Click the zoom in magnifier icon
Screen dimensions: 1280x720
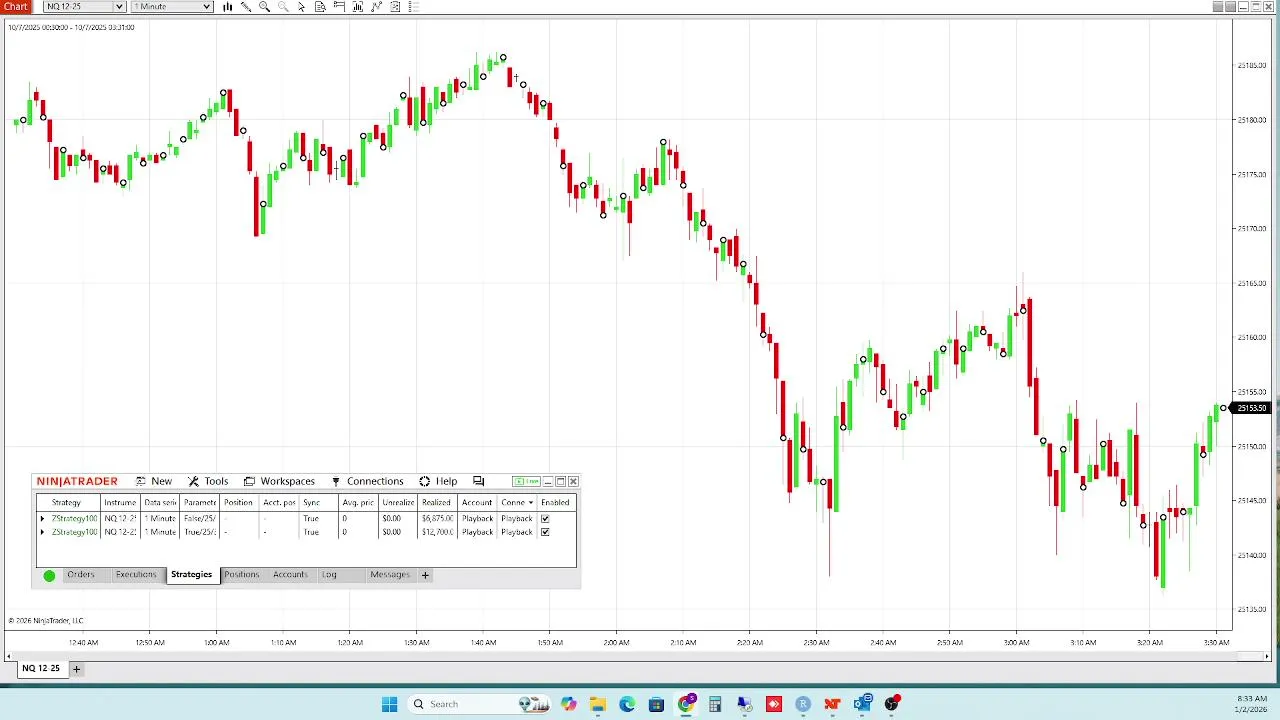coord(264,7)
